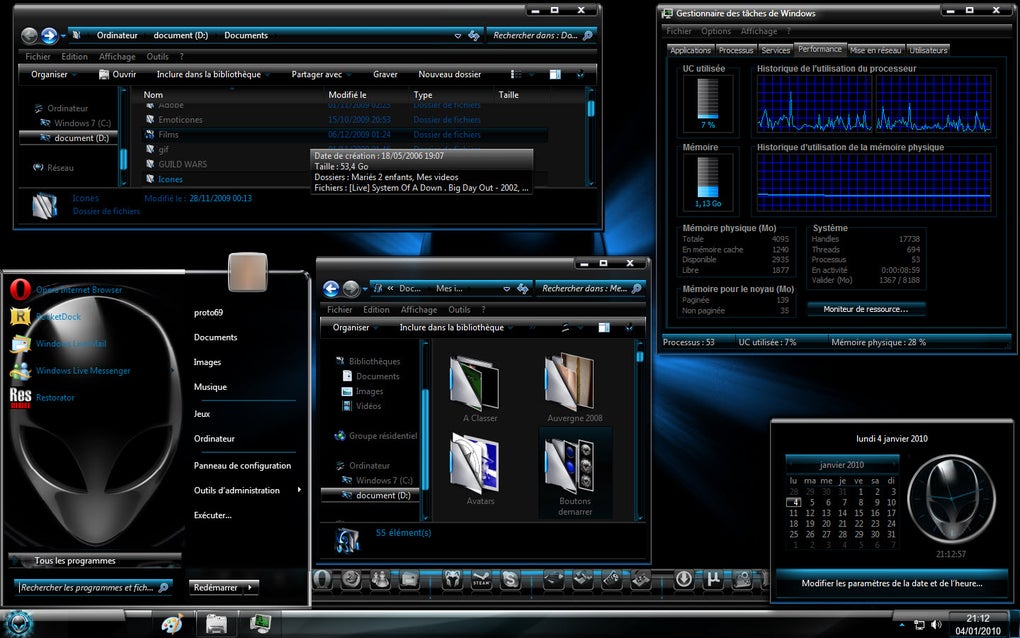The height and width of the screenshot is (638, 1020).
Task: Refresh the Documents window address bar
Action: click(474, 36)
